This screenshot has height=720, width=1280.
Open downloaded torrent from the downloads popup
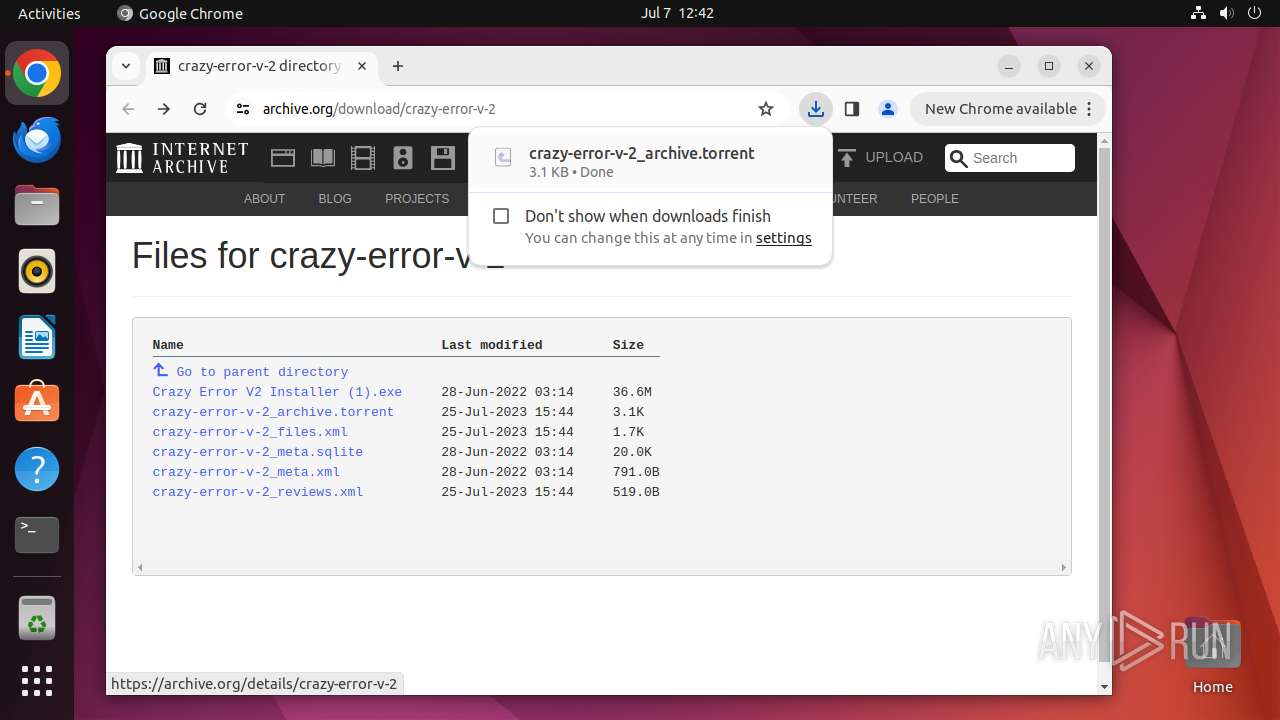tap(650, 162)
